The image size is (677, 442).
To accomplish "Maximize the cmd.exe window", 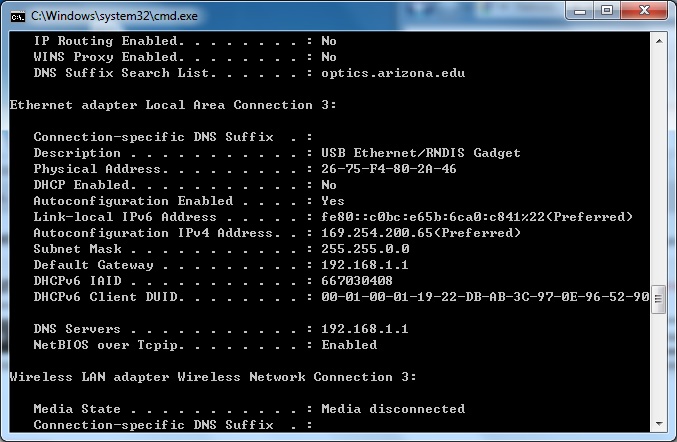I will click(x=607, y=10).
